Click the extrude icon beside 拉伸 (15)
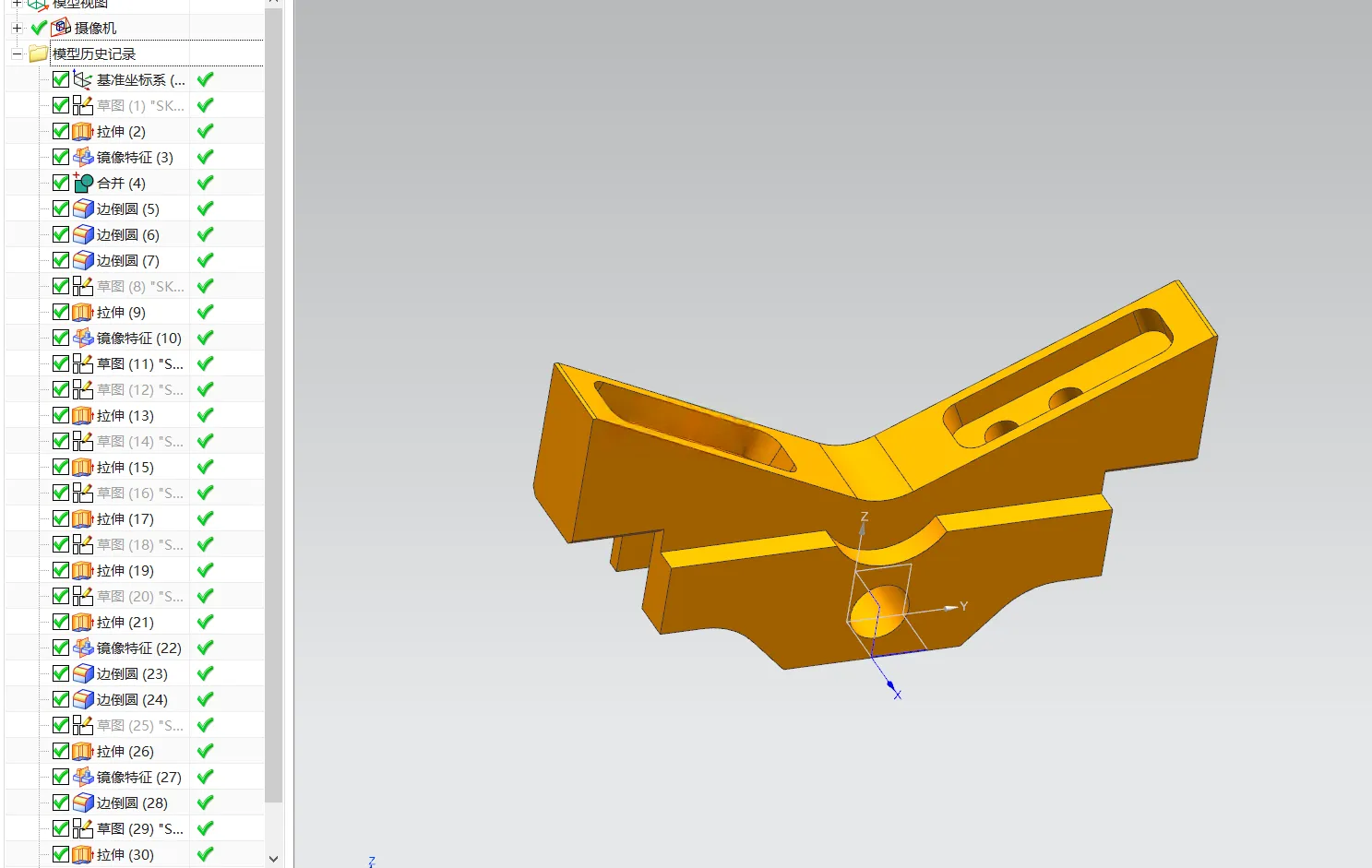This screenshot has width=1372, height=868. point(83,468)
